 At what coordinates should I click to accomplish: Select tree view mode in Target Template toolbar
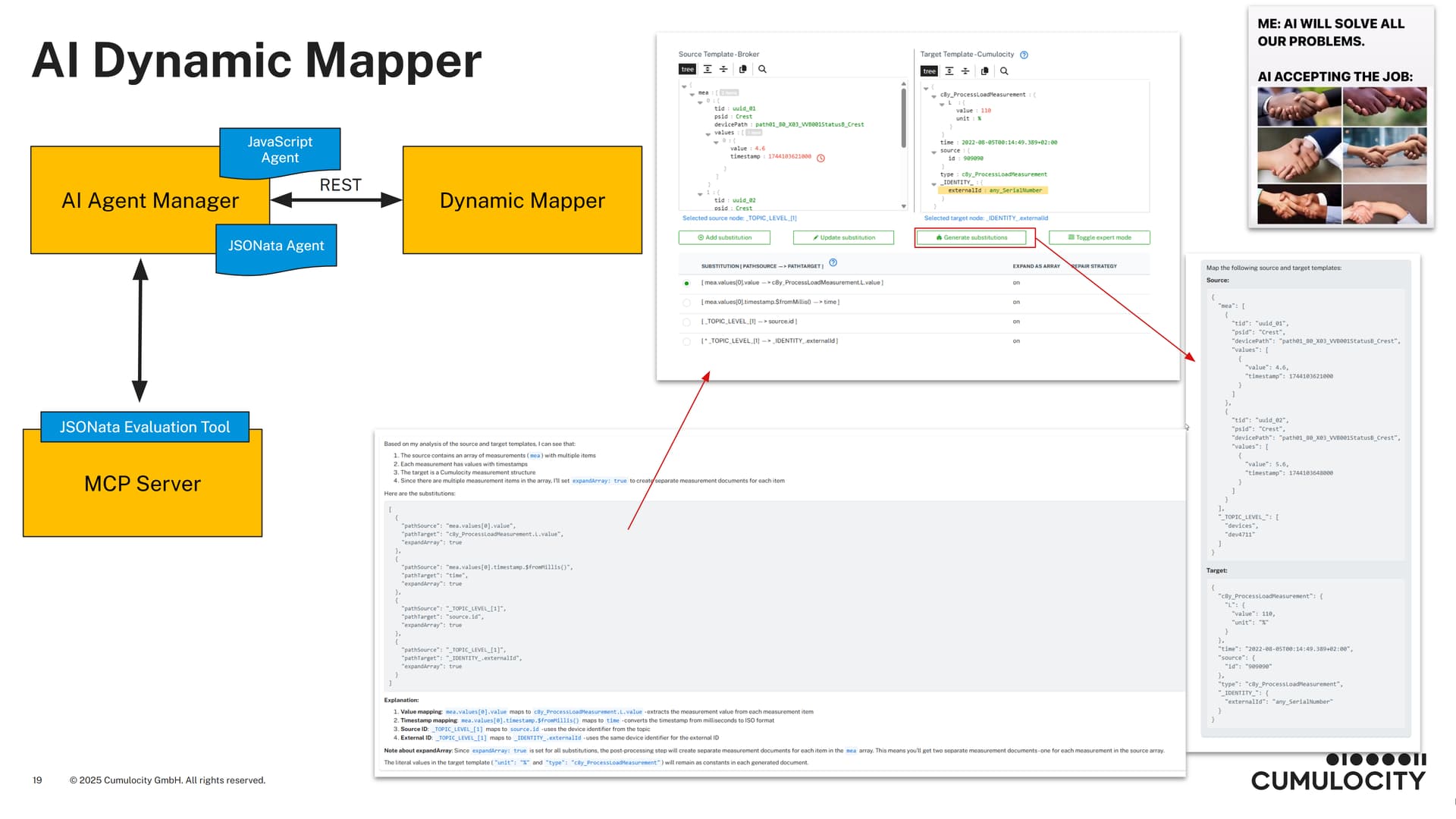[x=929, y=71]
